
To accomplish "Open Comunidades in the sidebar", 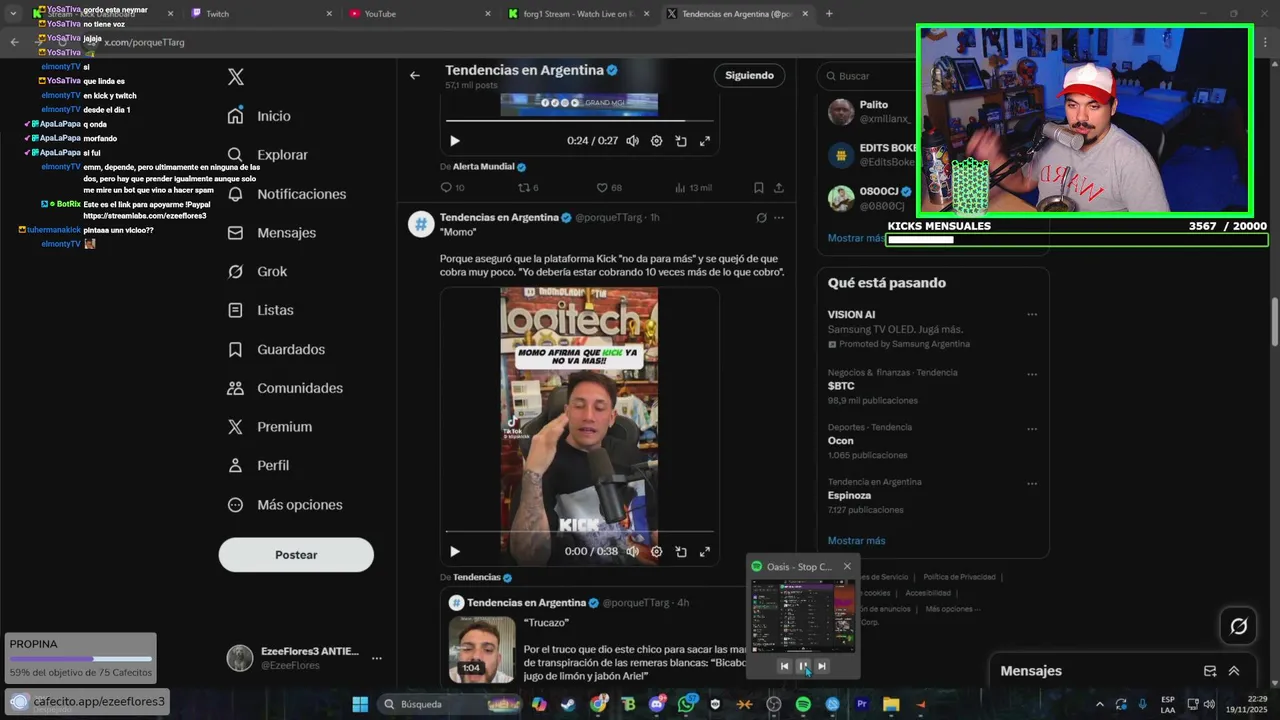I will click(x=285, y=388).
